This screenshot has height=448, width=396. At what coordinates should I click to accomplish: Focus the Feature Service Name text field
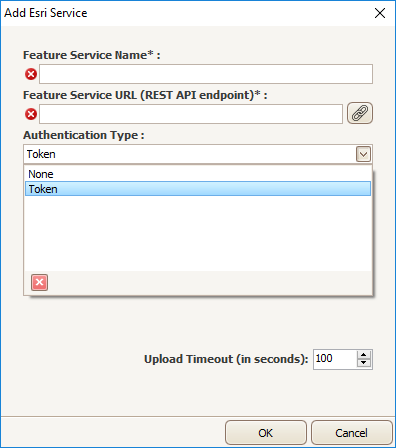[206, 74]
